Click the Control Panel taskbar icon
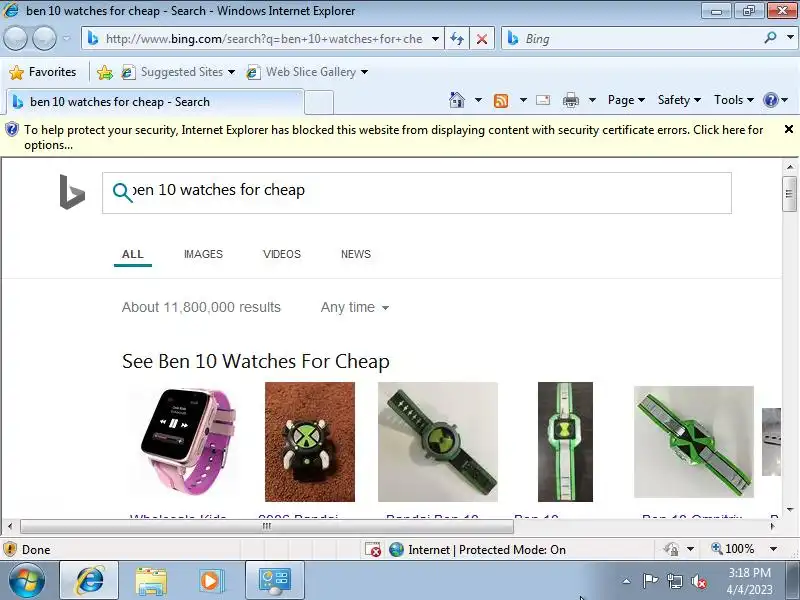This screenshot has height=600, width=800. point(275,581)
